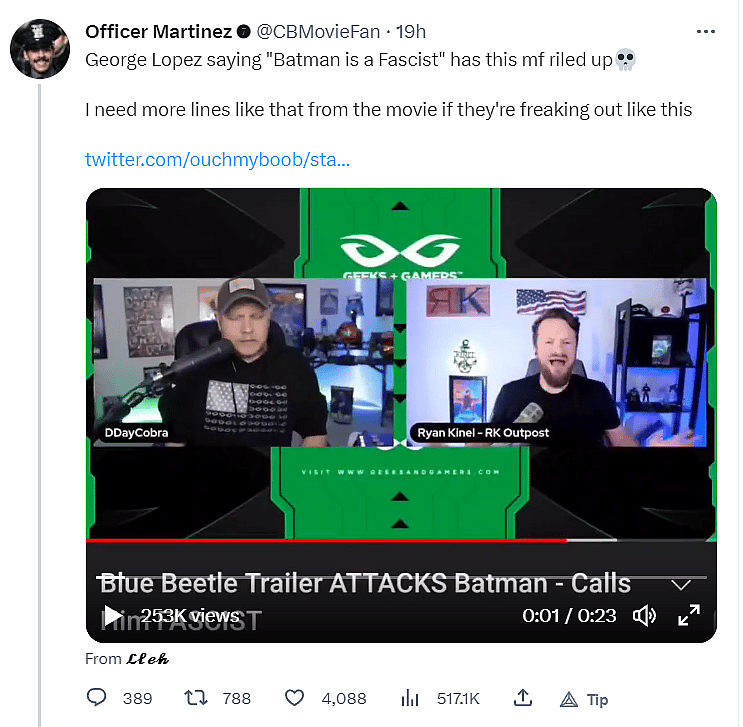Click the verified badge next to name
This screenshot has height=727, width=743.
point(243,32)
